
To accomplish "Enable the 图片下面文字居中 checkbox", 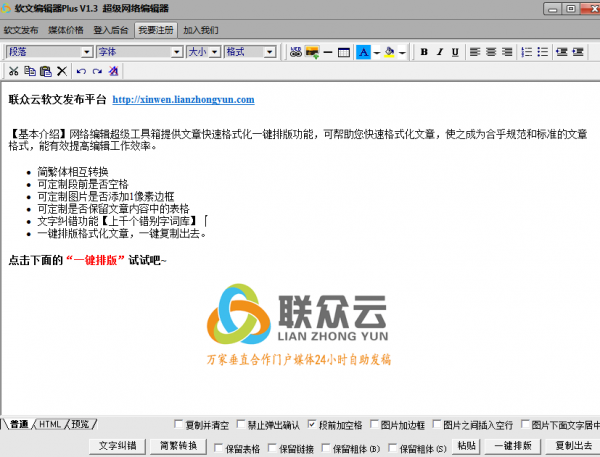I will click(525, 424).
